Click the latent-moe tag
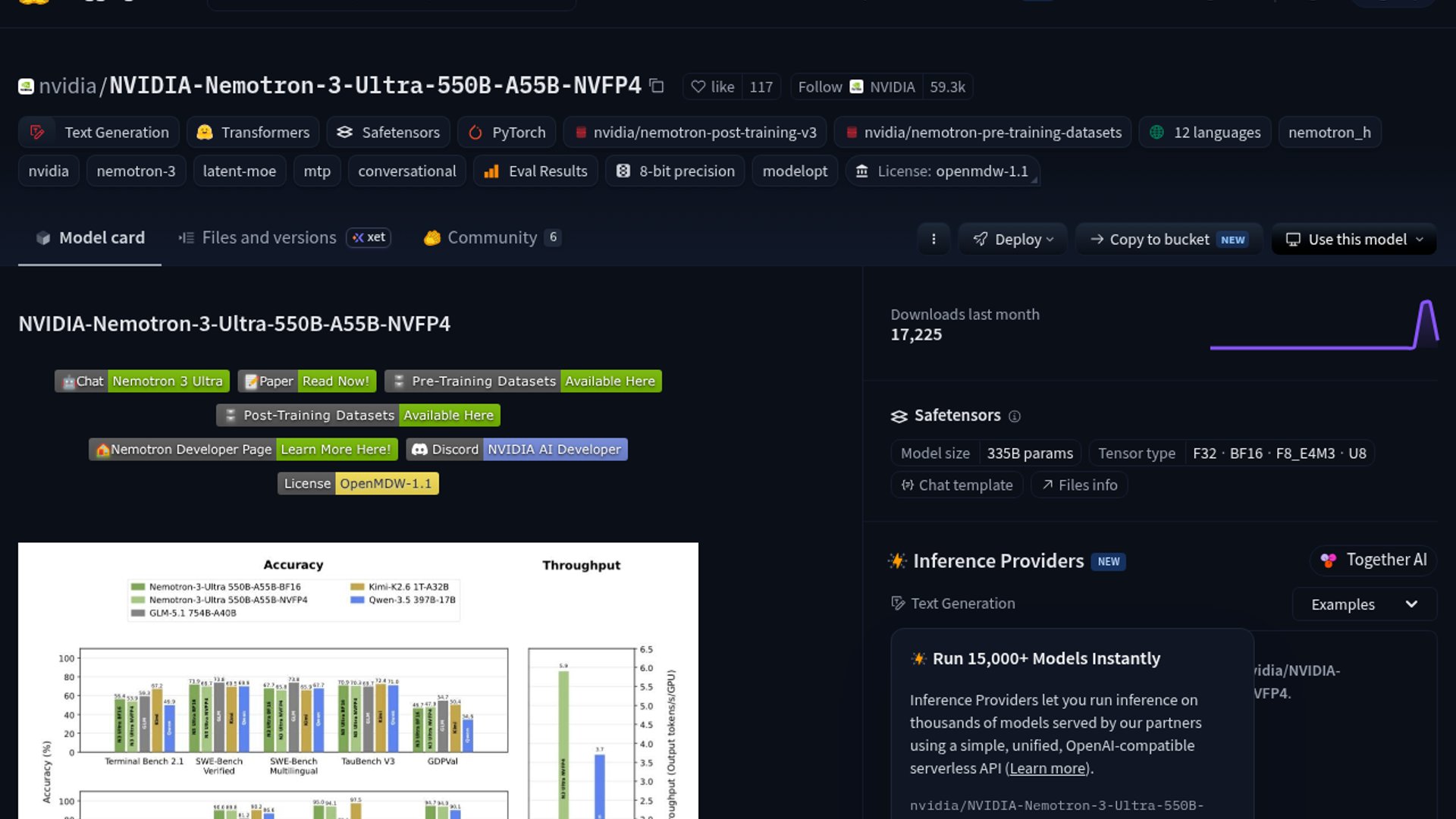Image resolution: width=1456 pixels, height=819 pixels. pos(240,171)
